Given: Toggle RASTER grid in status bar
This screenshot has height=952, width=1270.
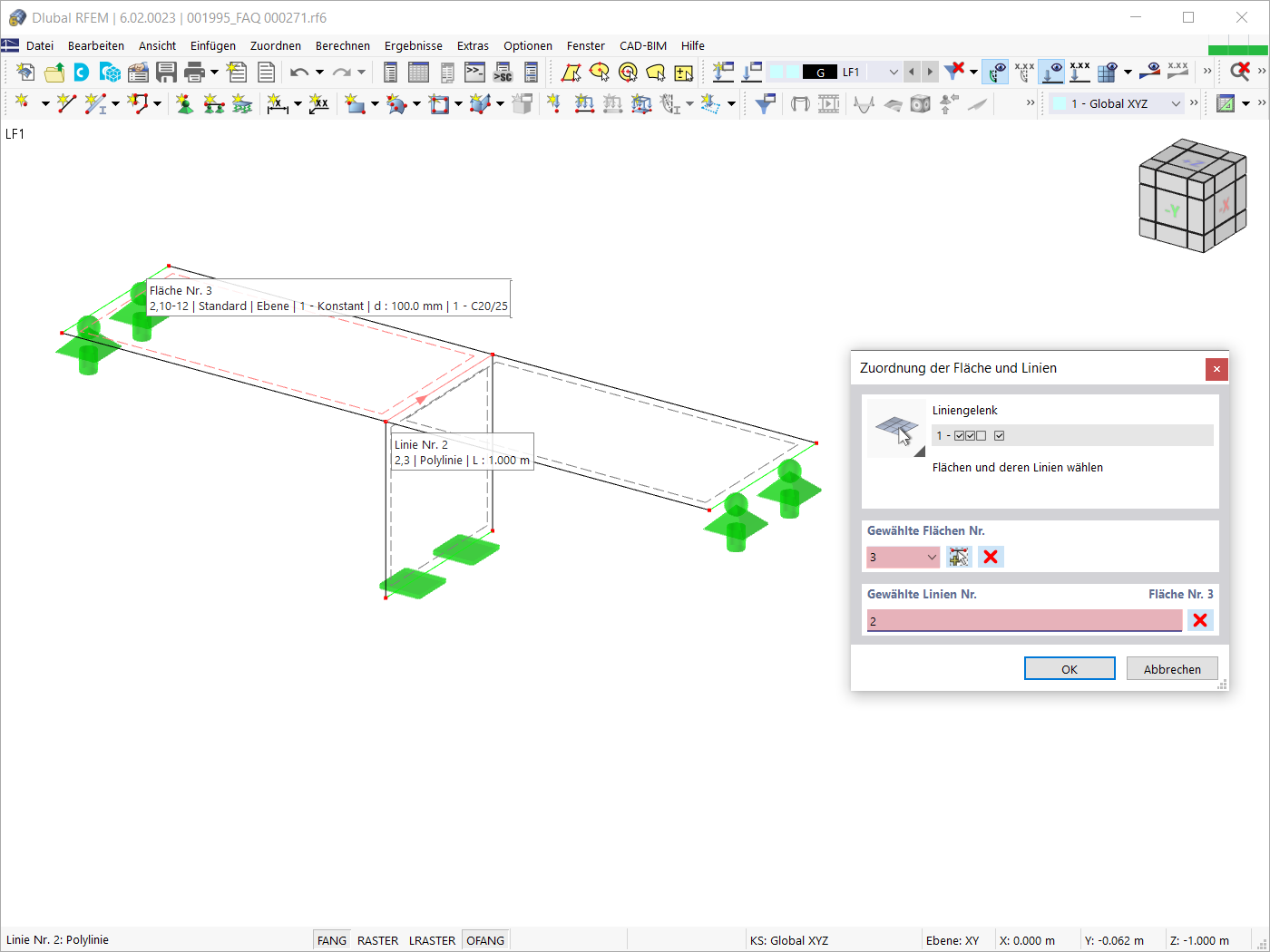Looking at the screenshot, I should (x=377, y=940).
